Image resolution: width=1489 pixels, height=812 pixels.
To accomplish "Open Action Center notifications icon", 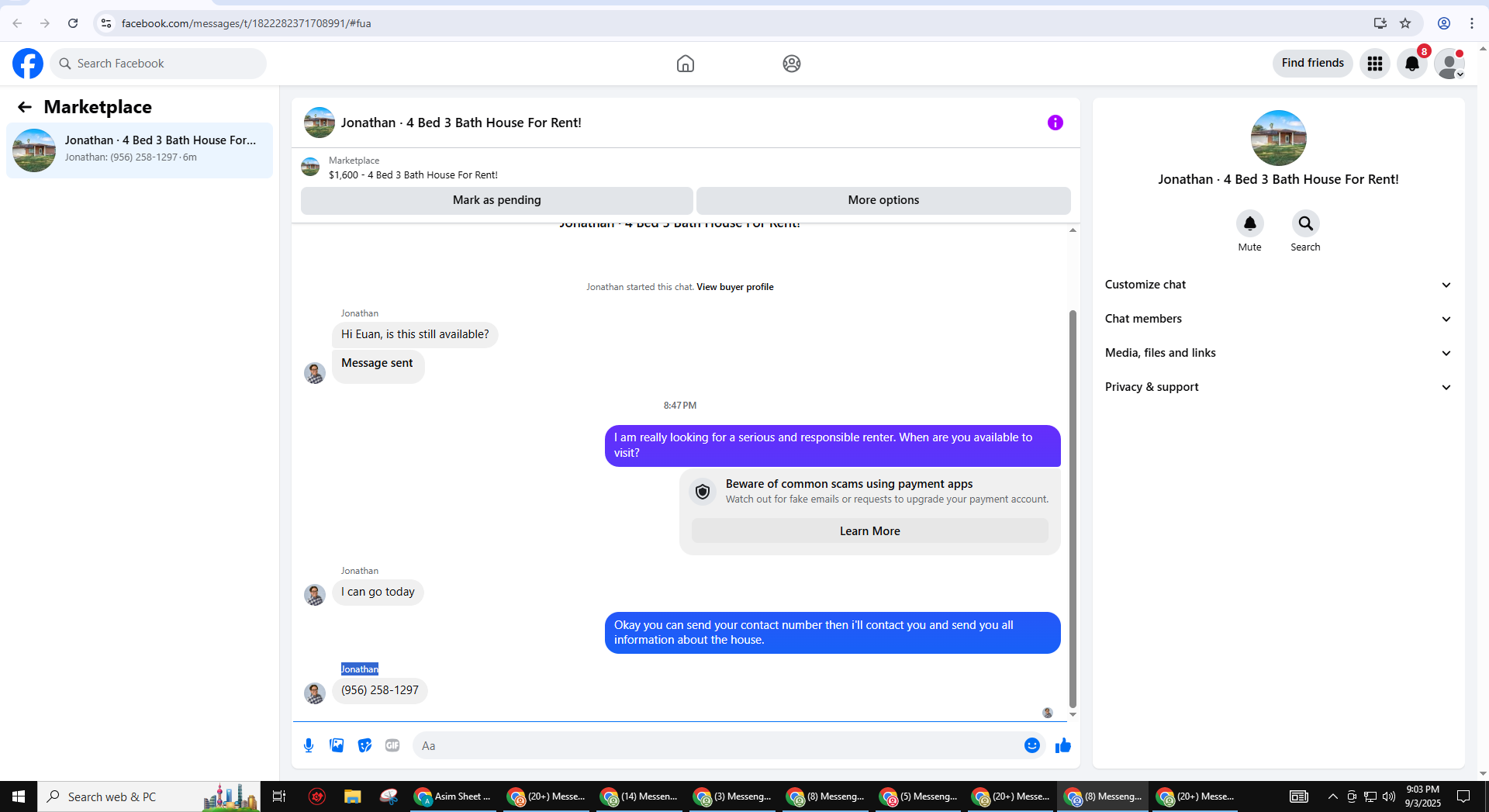I will pyautogui.click(x=1463, y=796).
